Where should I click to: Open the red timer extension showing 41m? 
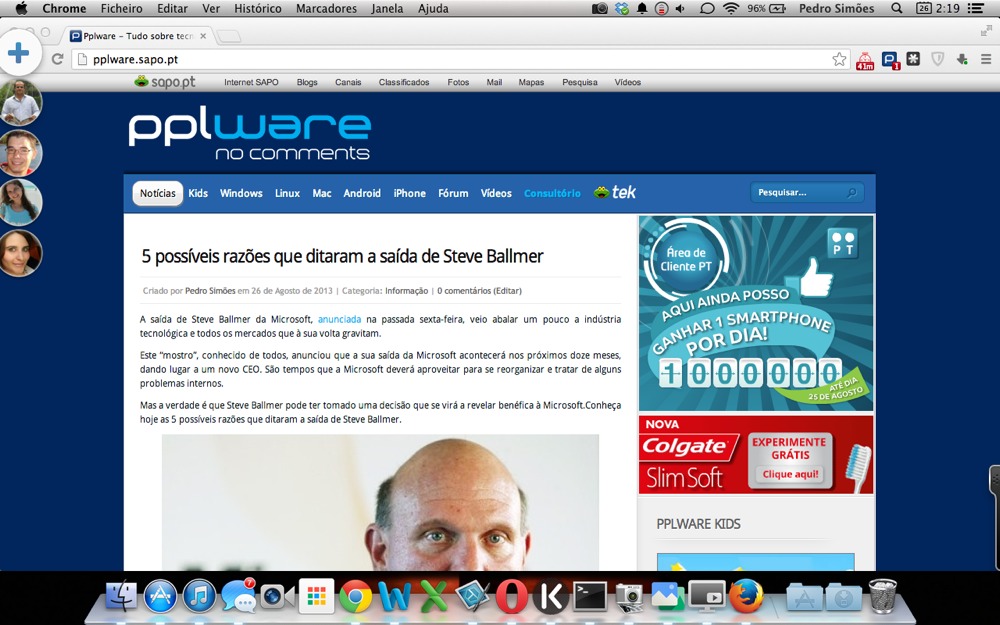pos(865,60)
